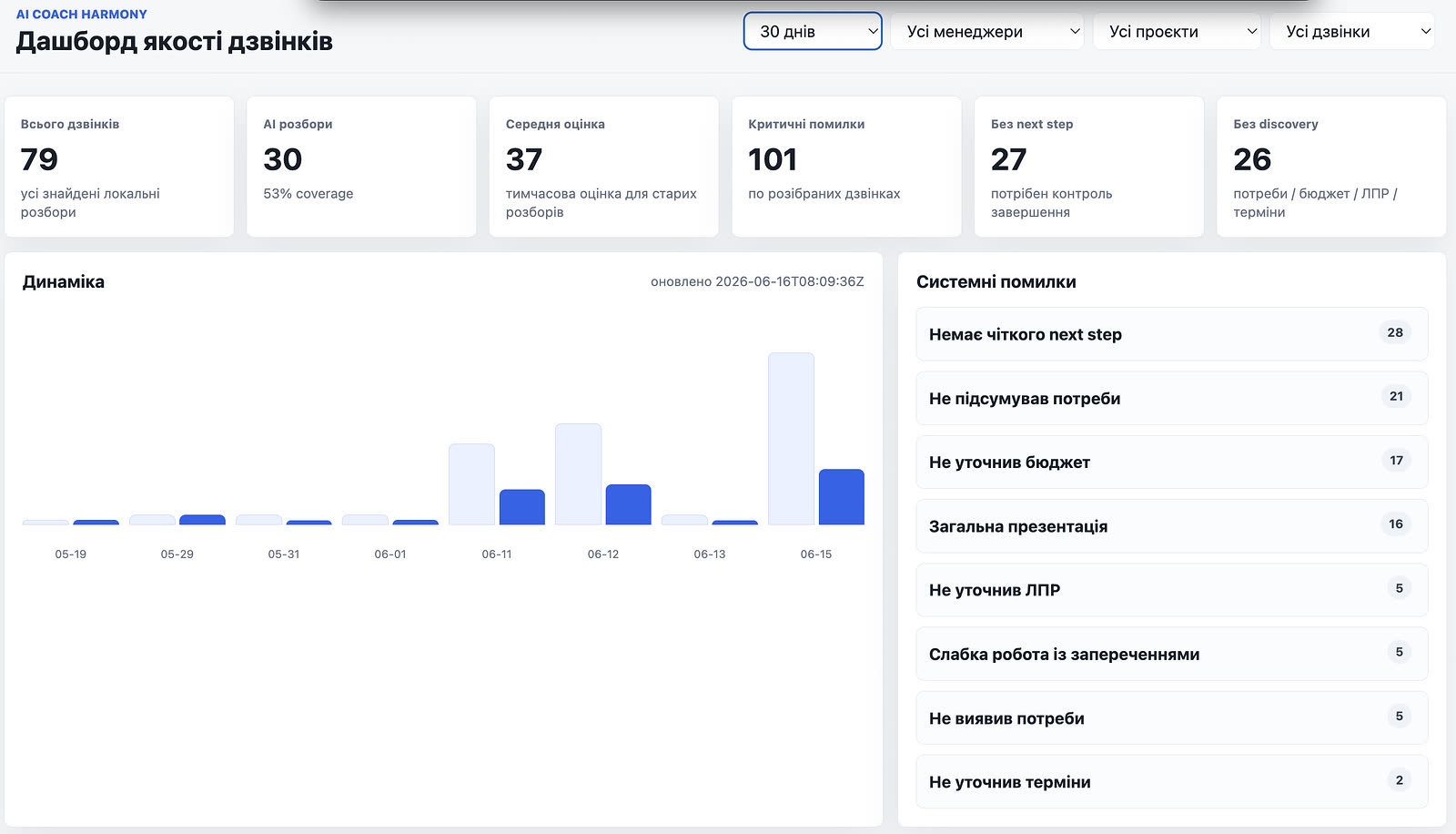Open the 30 днів period dropdown
1456x834 pixels.
coord(813,31)
